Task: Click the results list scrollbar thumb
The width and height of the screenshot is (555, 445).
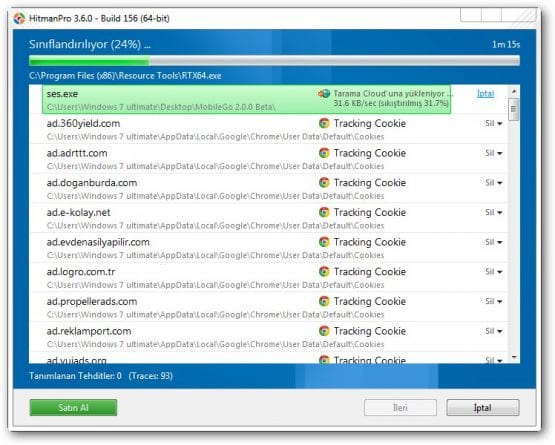Action: pos(514,109)
